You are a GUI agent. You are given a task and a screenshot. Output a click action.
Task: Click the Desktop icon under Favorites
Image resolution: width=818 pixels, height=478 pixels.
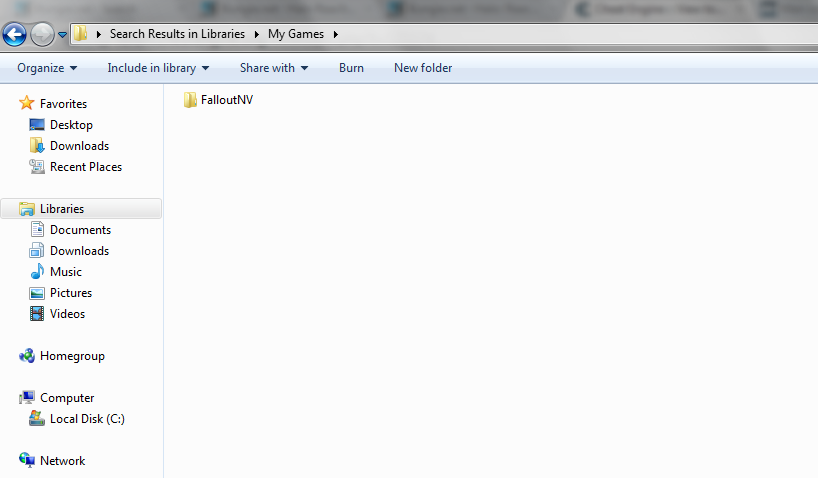[x=37, y=125]
